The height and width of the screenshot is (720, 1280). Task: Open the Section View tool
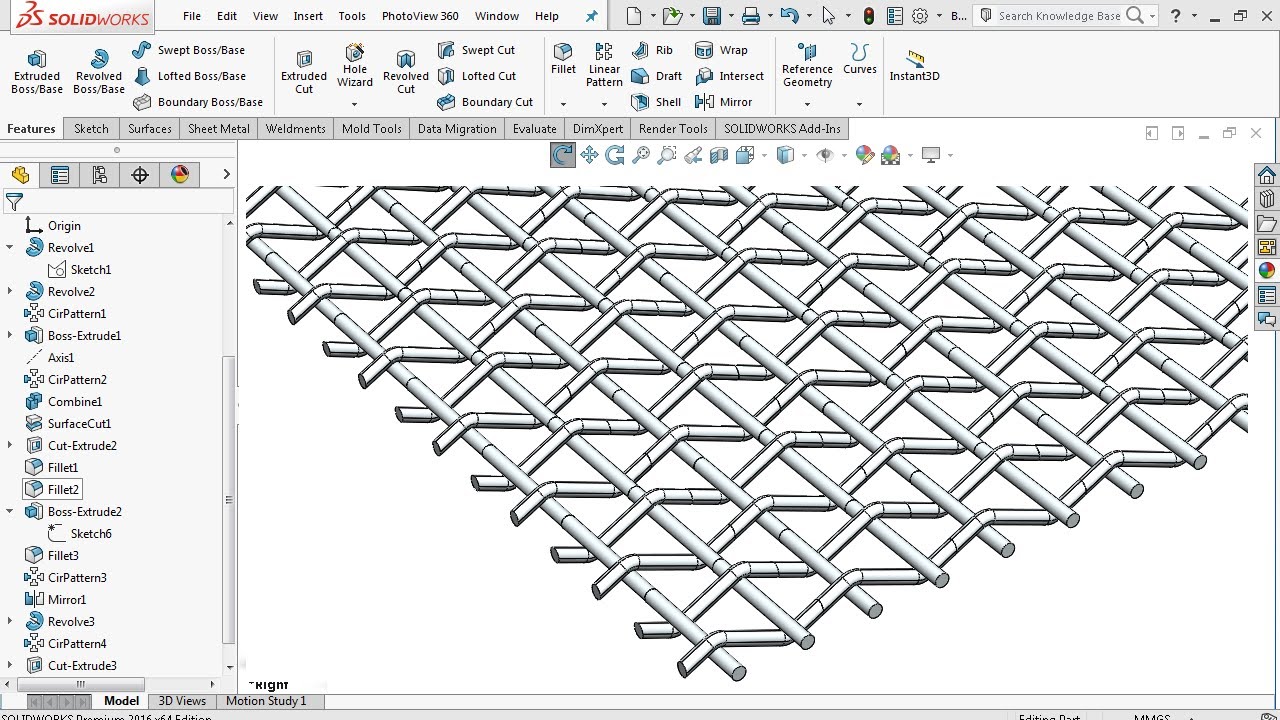point(719,155)
